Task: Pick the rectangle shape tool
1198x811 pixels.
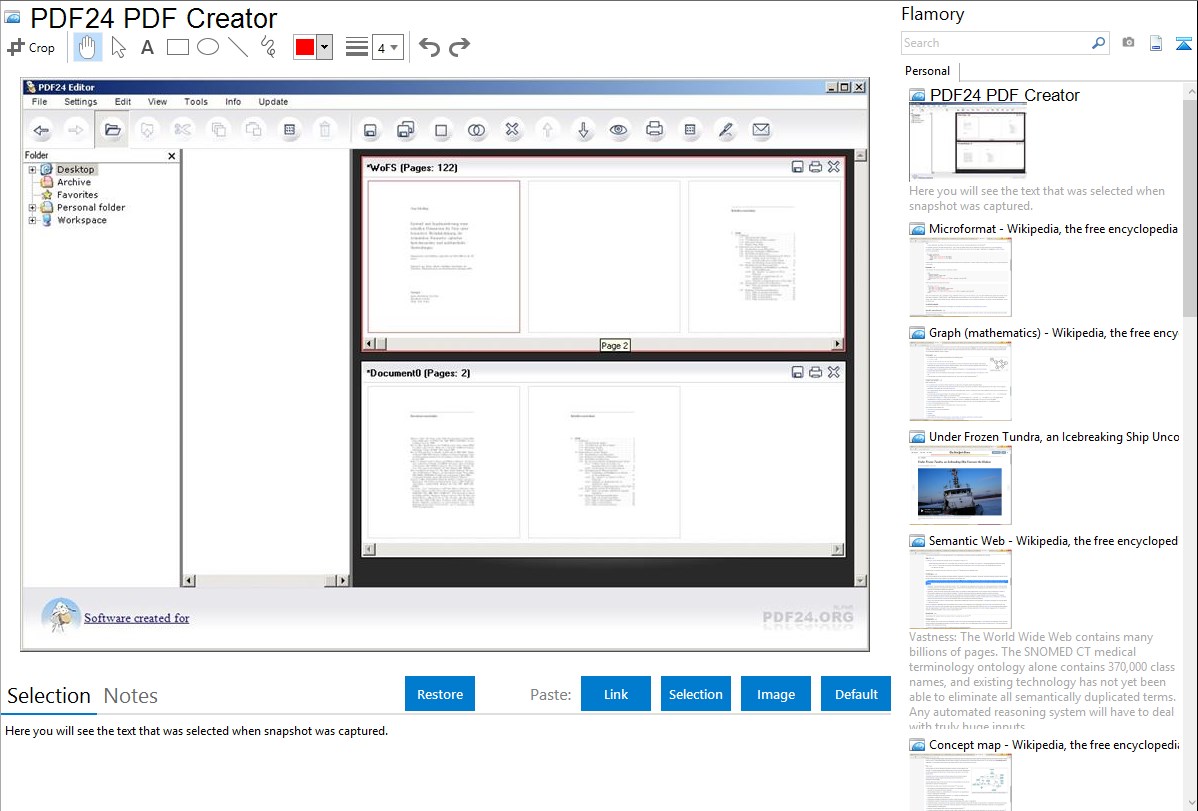Action: 177,47
